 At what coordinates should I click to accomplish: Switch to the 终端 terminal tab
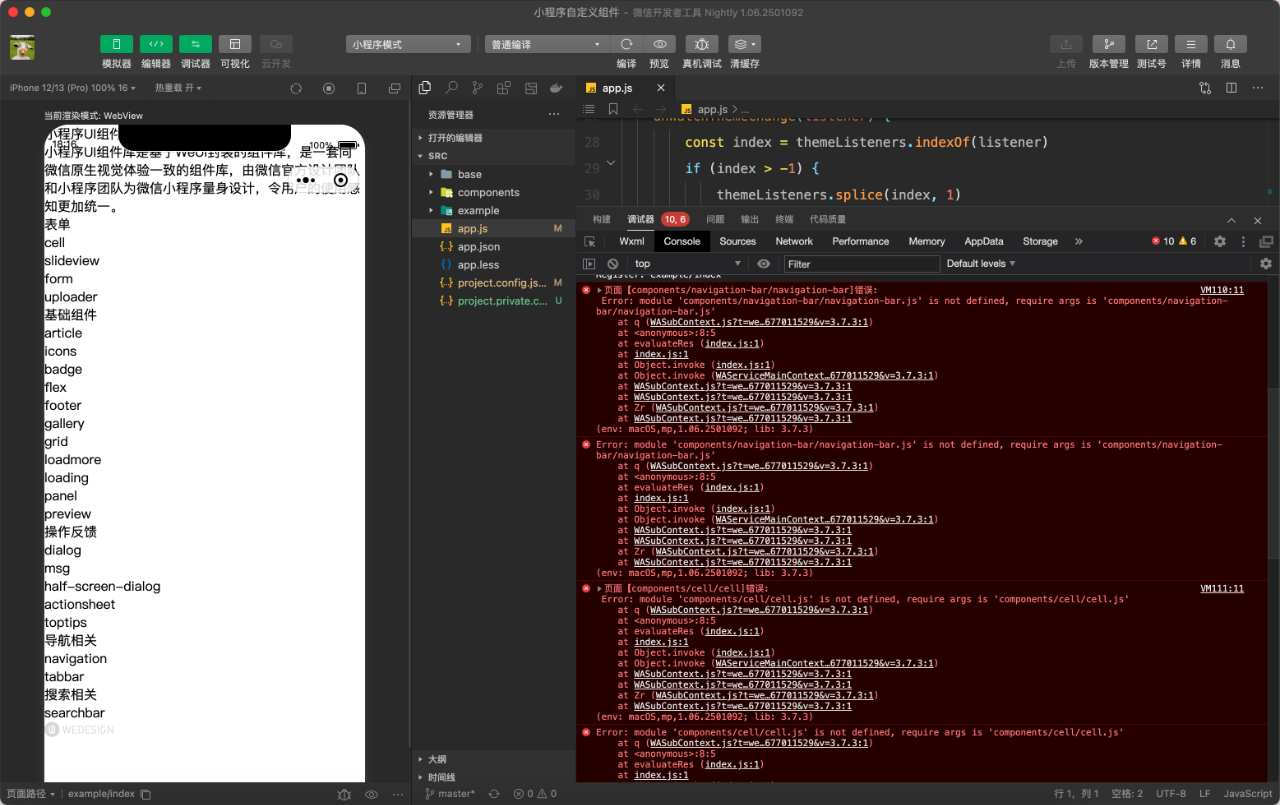point(784,219)
